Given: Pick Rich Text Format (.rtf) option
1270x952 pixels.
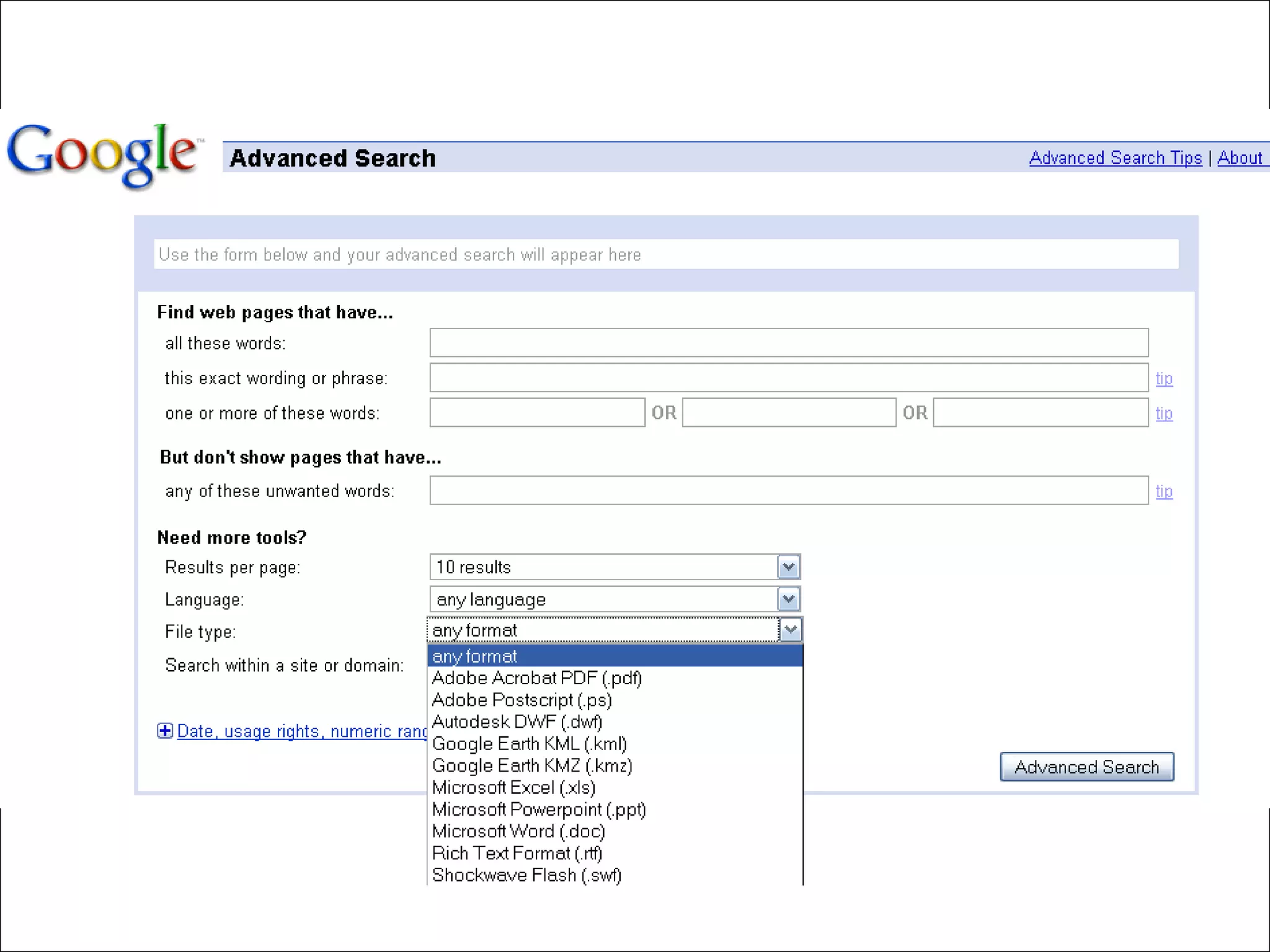Looking at the screenshot, I should click(x=517, y=853).
